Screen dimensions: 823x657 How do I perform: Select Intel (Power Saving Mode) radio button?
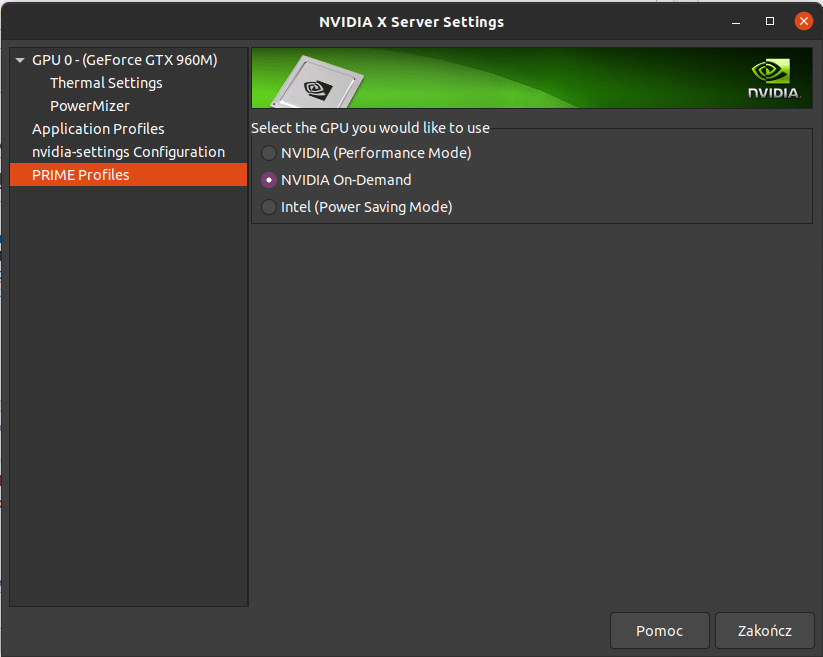pyautogui.click(x=269, y=207)
